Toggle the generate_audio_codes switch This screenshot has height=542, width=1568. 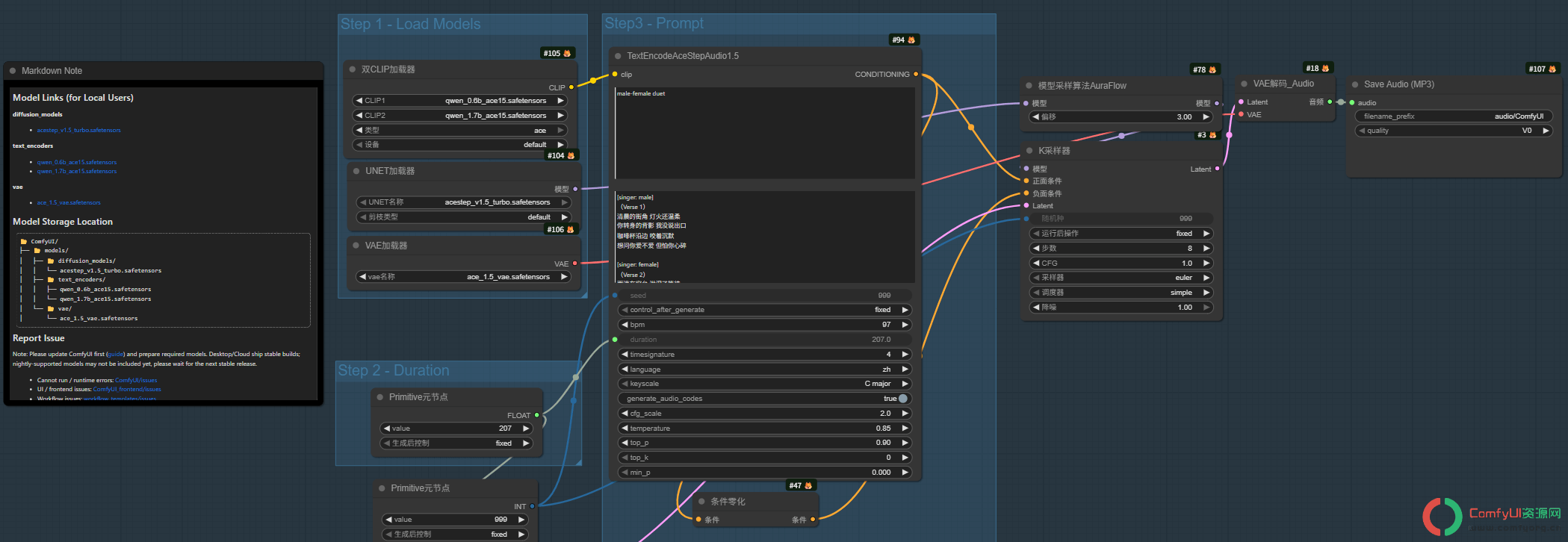(x=903, y=399)
